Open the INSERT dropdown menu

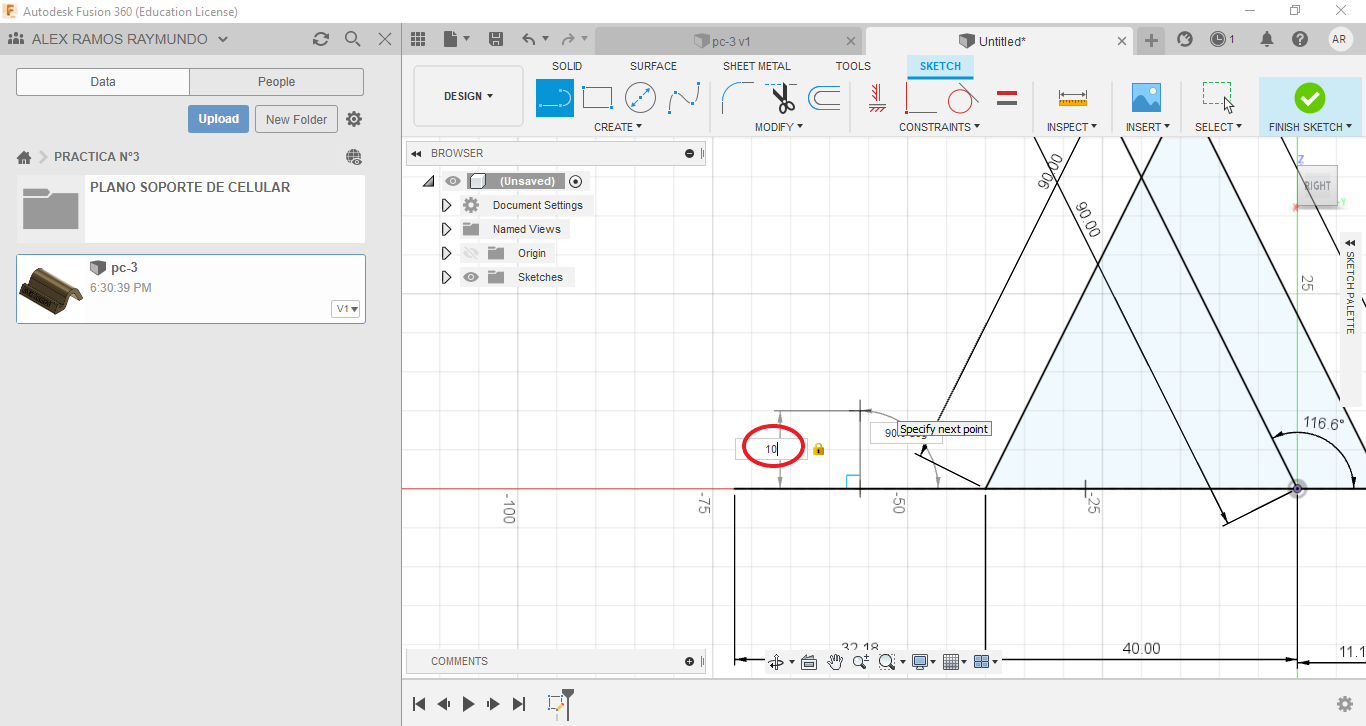coord(1146,127)
